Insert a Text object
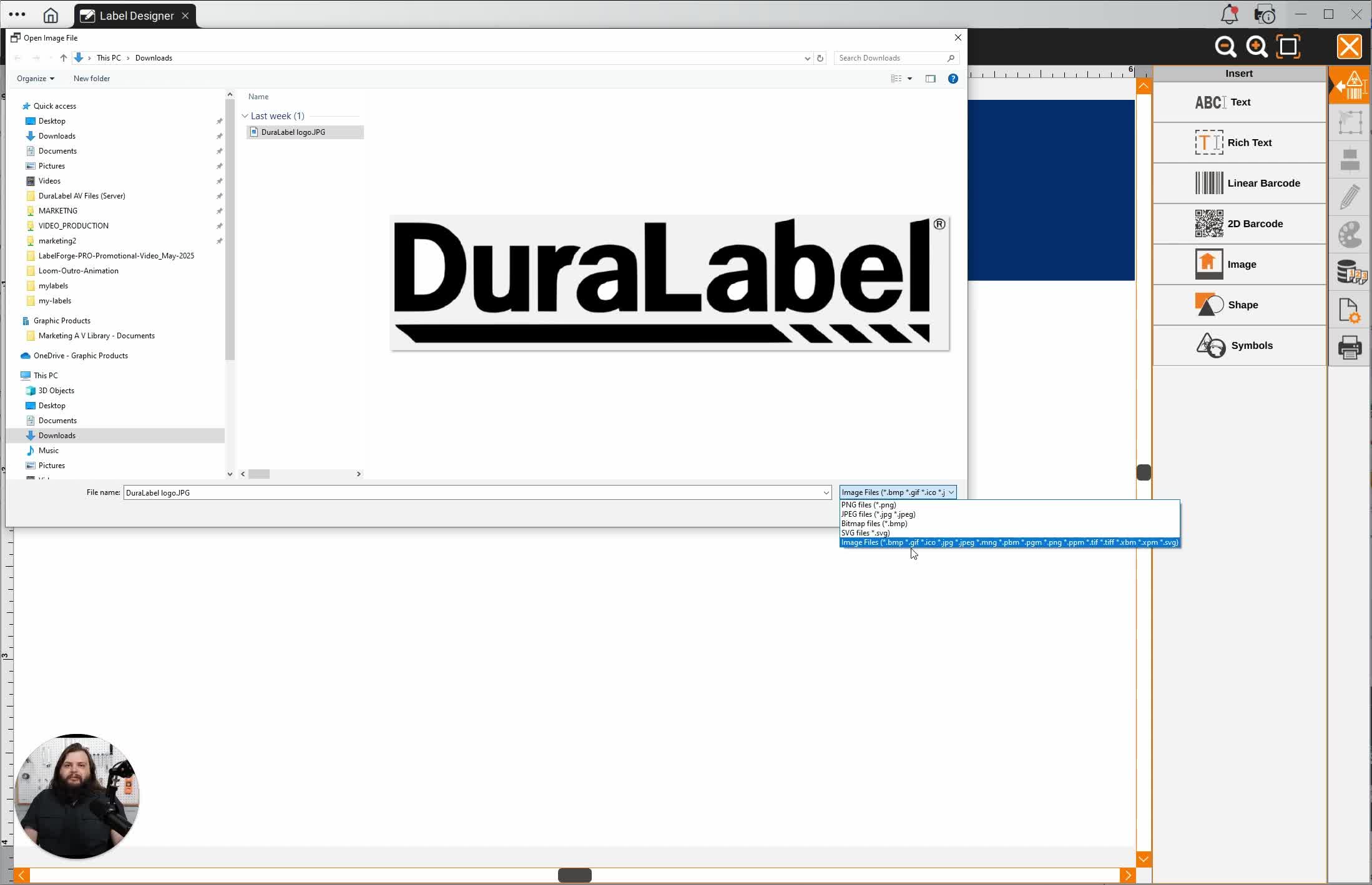This screenshot has width=1372, height=885. tap(1239, 102)
